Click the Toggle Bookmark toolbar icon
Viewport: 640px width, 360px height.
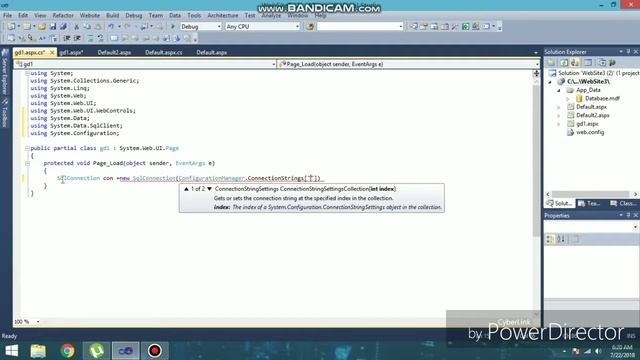click(x=114, y=38)
